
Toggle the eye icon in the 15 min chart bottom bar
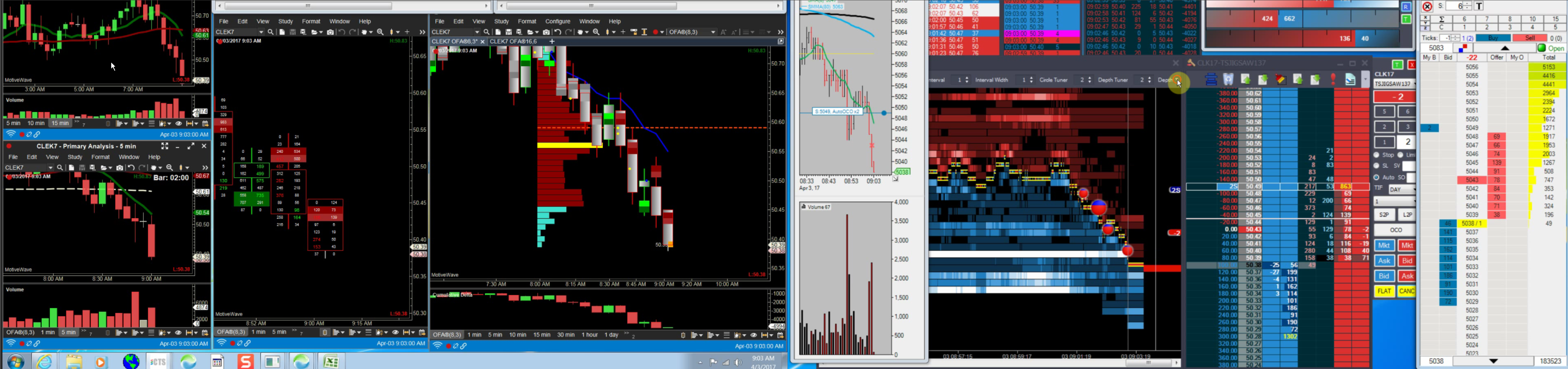[x=178, y=123]
